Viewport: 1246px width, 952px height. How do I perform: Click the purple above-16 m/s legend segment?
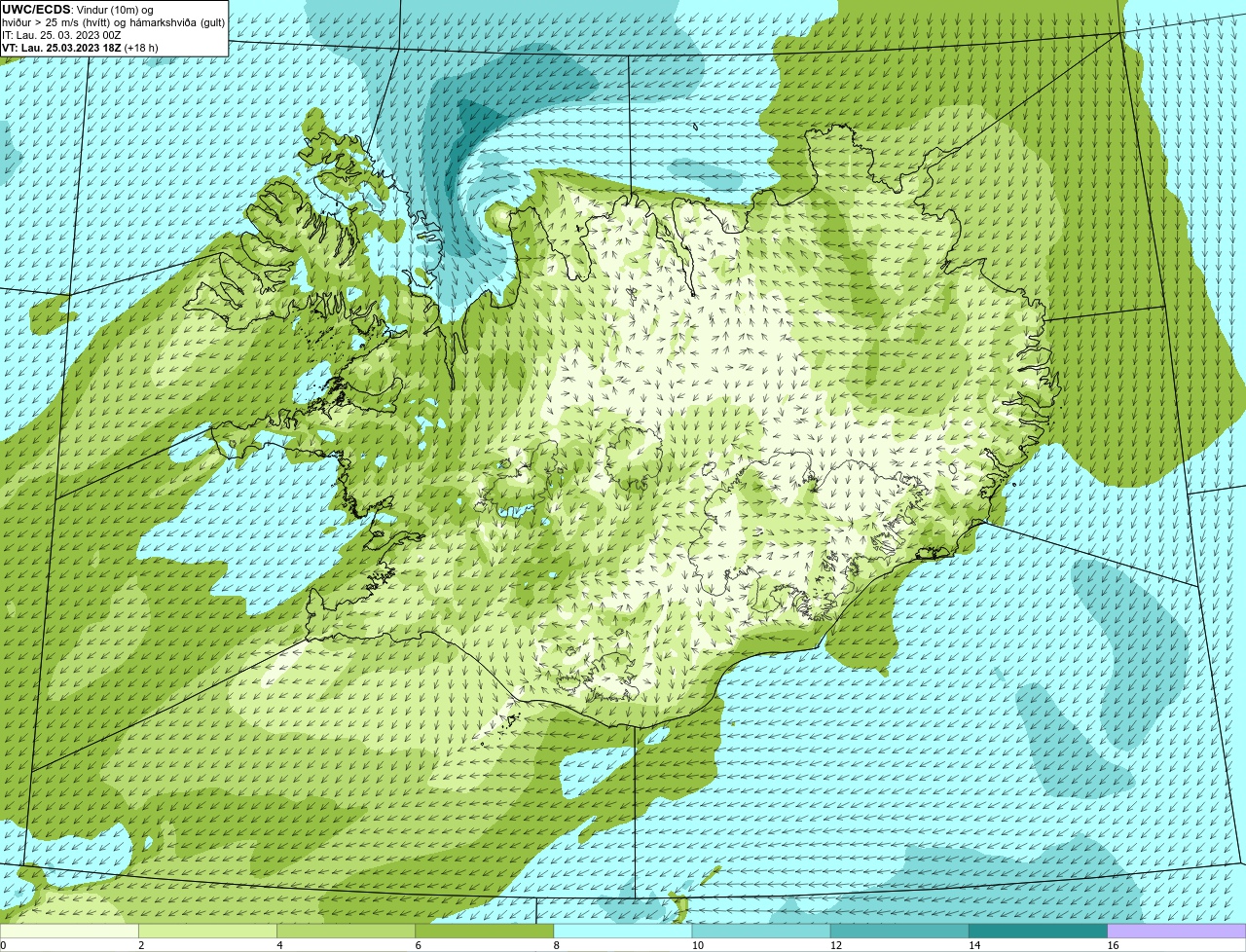coord(1177,932)
